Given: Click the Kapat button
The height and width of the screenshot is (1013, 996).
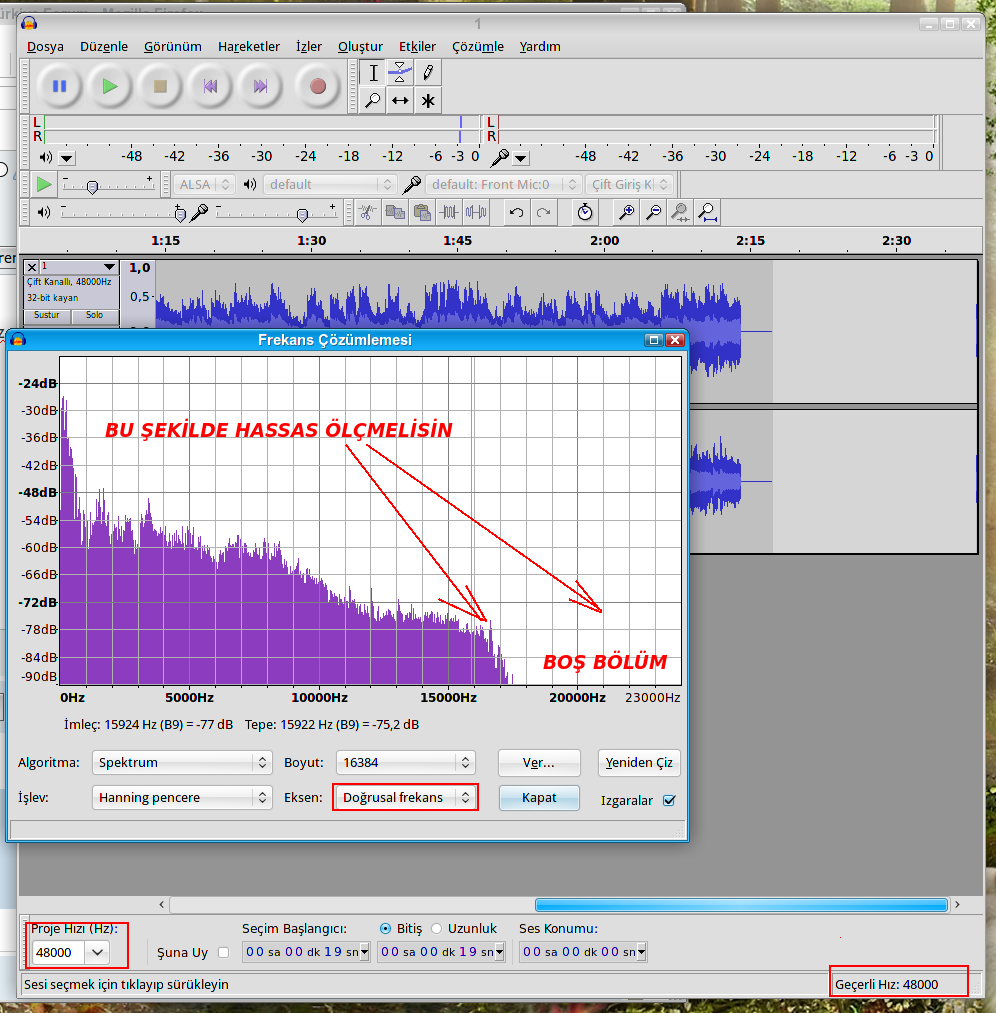Looking at the screenshot, I should pos(538,798).
